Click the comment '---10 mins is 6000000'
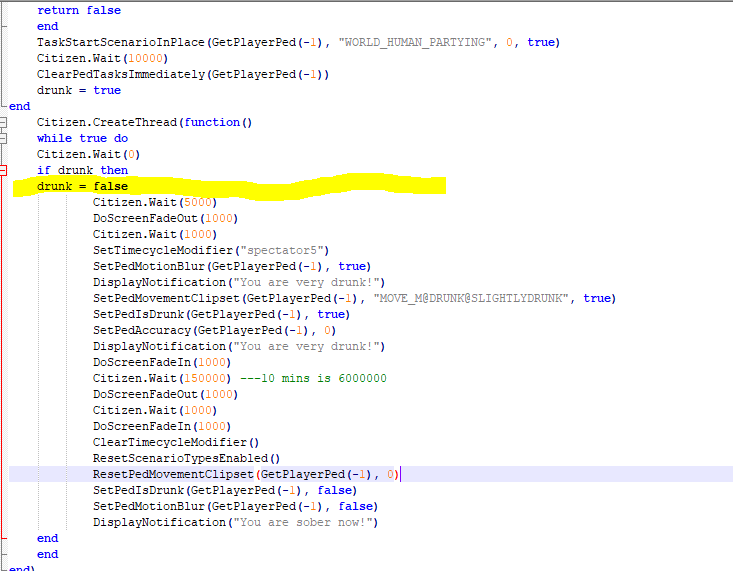The width and height of the screenshot is (733, 571). [313, 378]
